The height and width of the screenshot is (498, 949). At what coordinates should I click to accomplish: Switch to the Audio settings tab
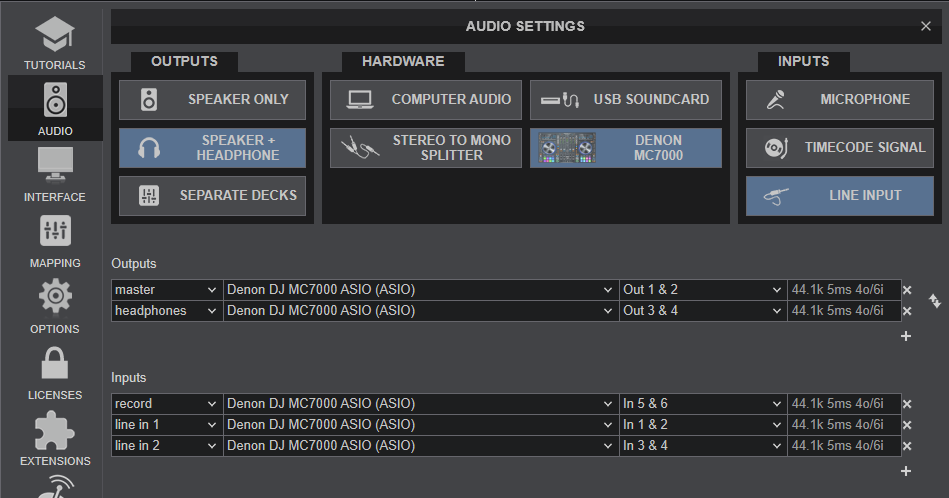[x=55, y=108]
